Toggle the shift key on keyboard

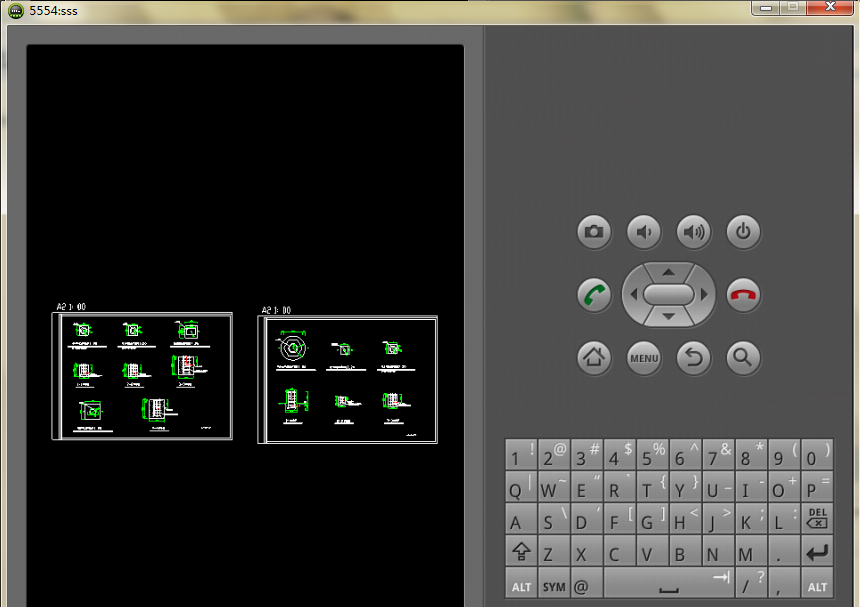[x=521, y=552]
